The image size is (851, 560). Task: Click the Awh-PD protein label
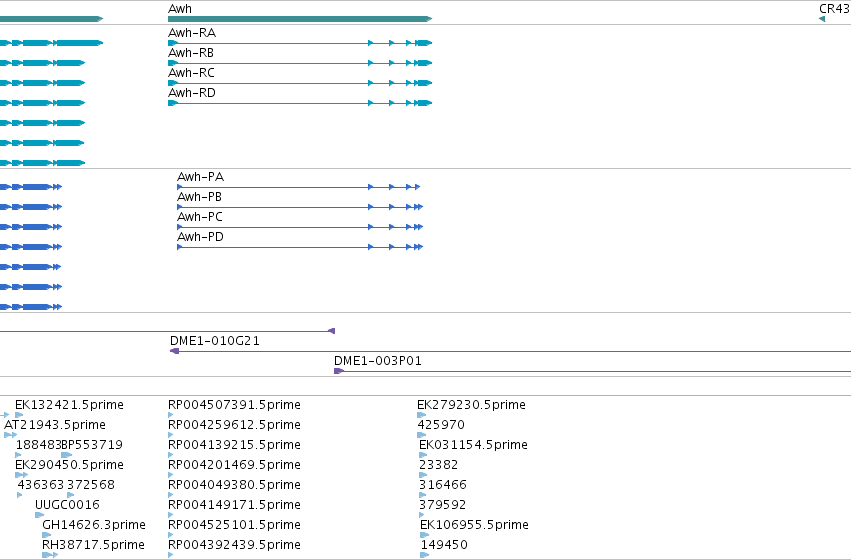(200, 237)
